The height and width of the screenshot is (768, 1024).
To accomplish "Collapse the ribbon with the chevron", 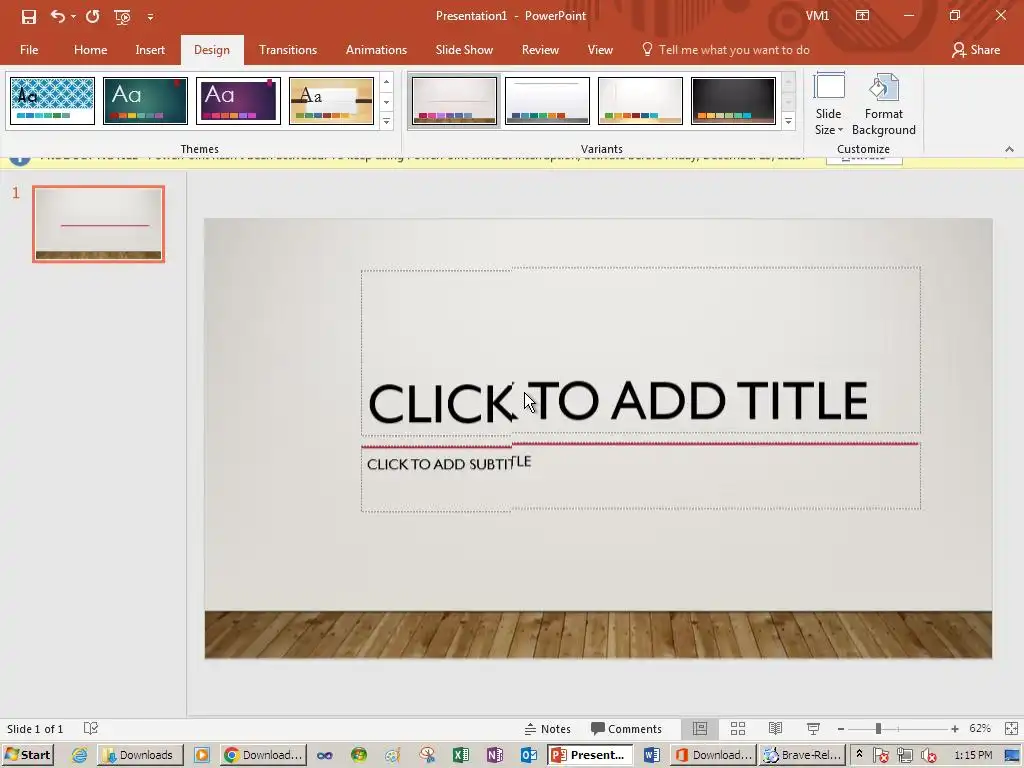I will click(1009, 149).
